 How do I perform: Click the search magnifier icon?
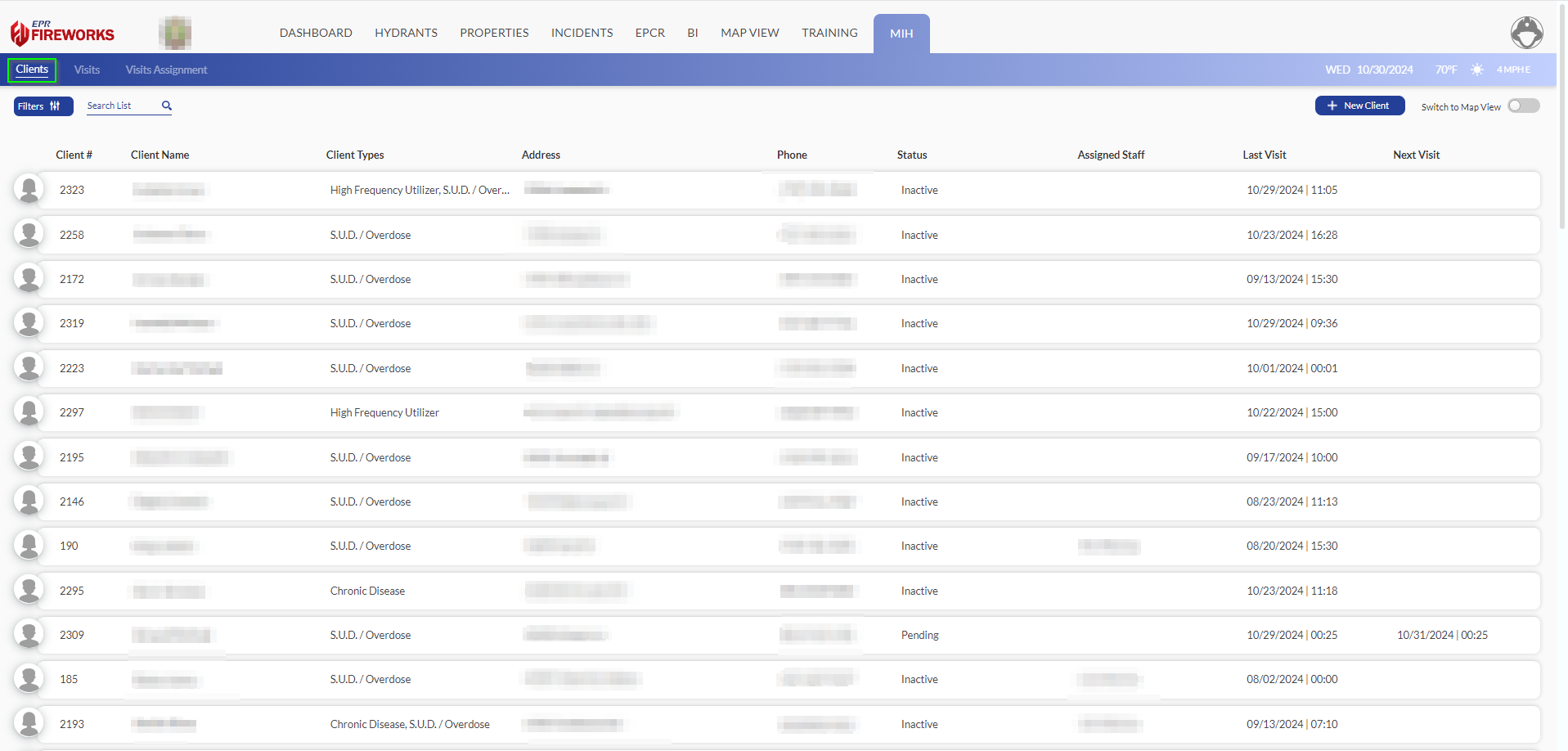click(167, 106)
